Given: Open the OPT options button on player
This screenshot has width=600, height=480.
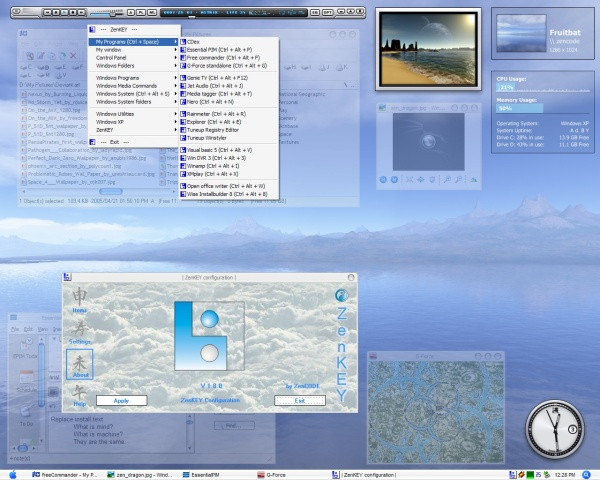Looking at the screenshot, I should (328, 12).
